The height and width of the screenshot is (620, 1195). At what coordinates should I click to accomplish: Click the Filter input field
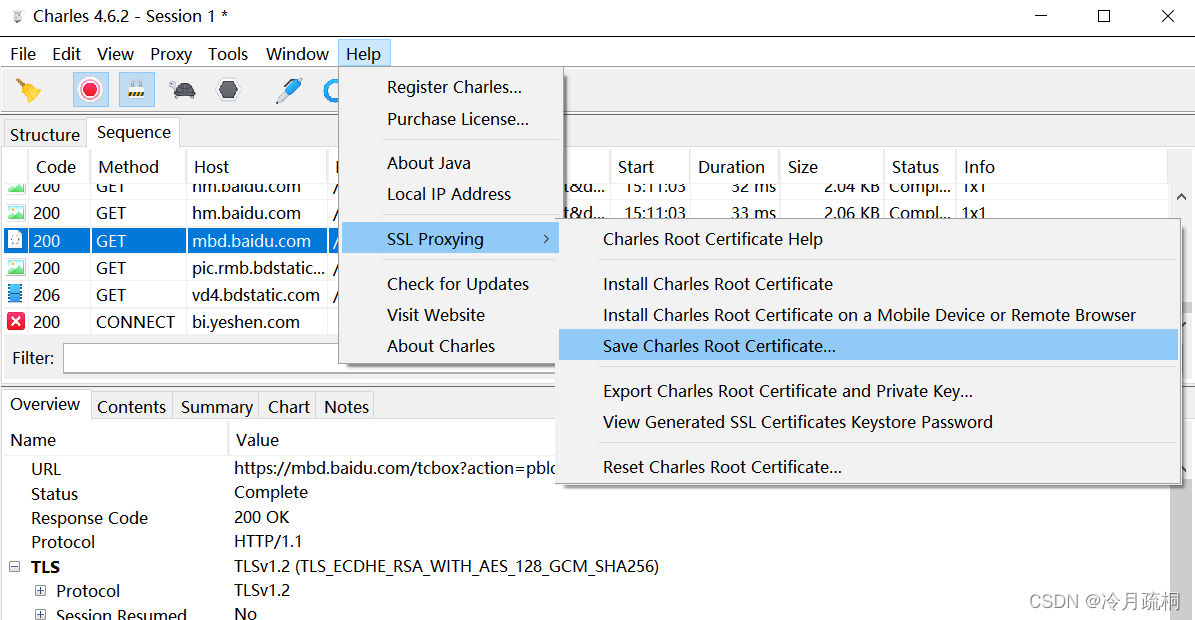click(x=201, y=358)
